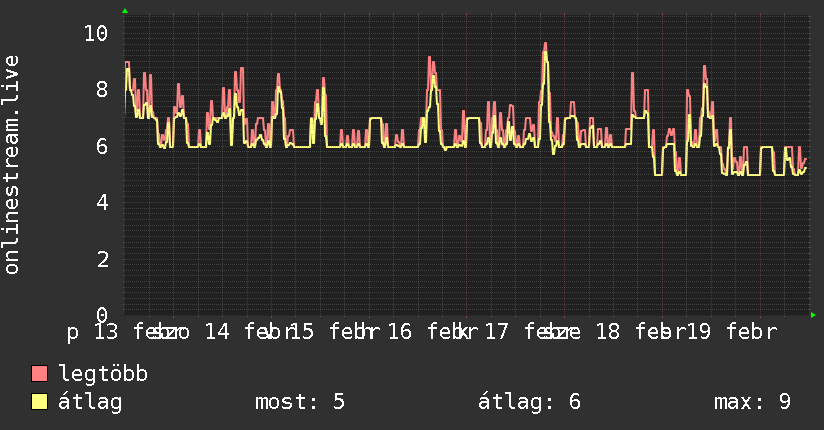
Task: Click the '18 febr' date label
Action: click(641, 332)
